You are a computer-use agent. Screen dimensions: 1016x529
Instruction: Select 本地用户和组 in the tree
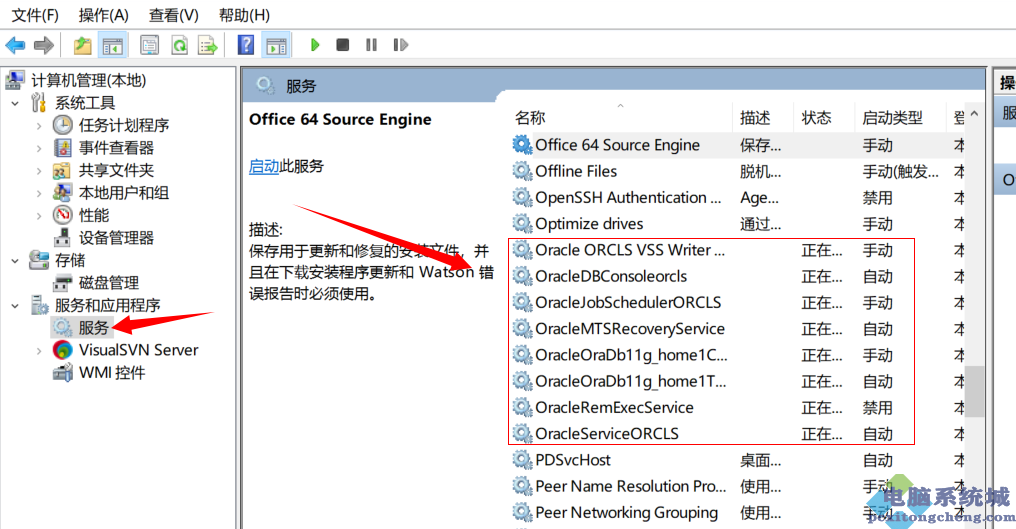(124, 193)
